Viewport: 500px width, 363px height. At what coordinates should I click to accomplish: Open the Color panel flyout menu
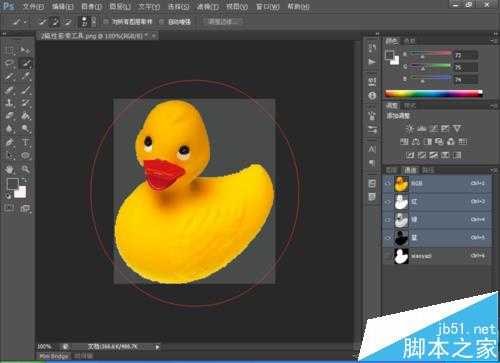pyautogui.click(x=494, y=41)
